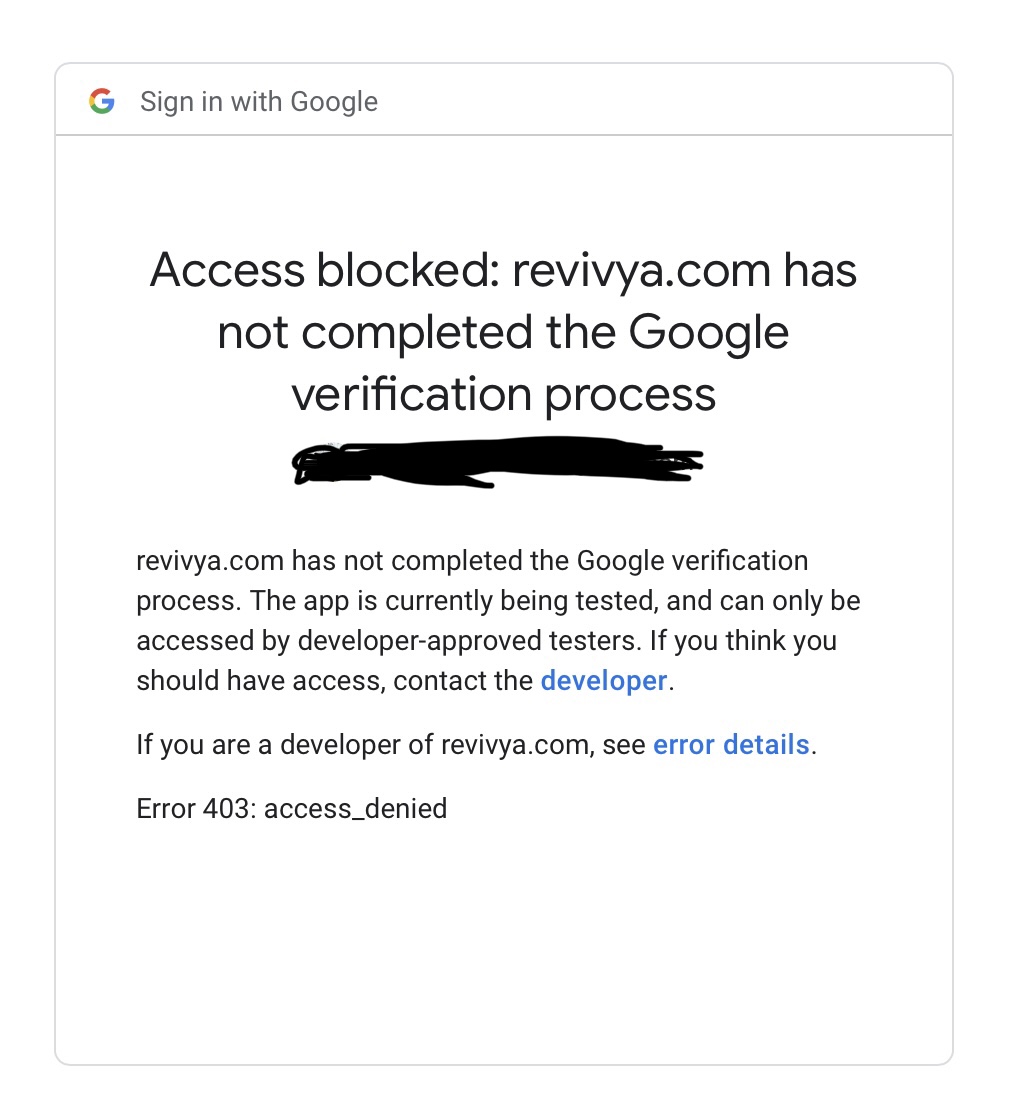Click verification process in the heading's last line
1024x1105 pixels.
(503, 395)
